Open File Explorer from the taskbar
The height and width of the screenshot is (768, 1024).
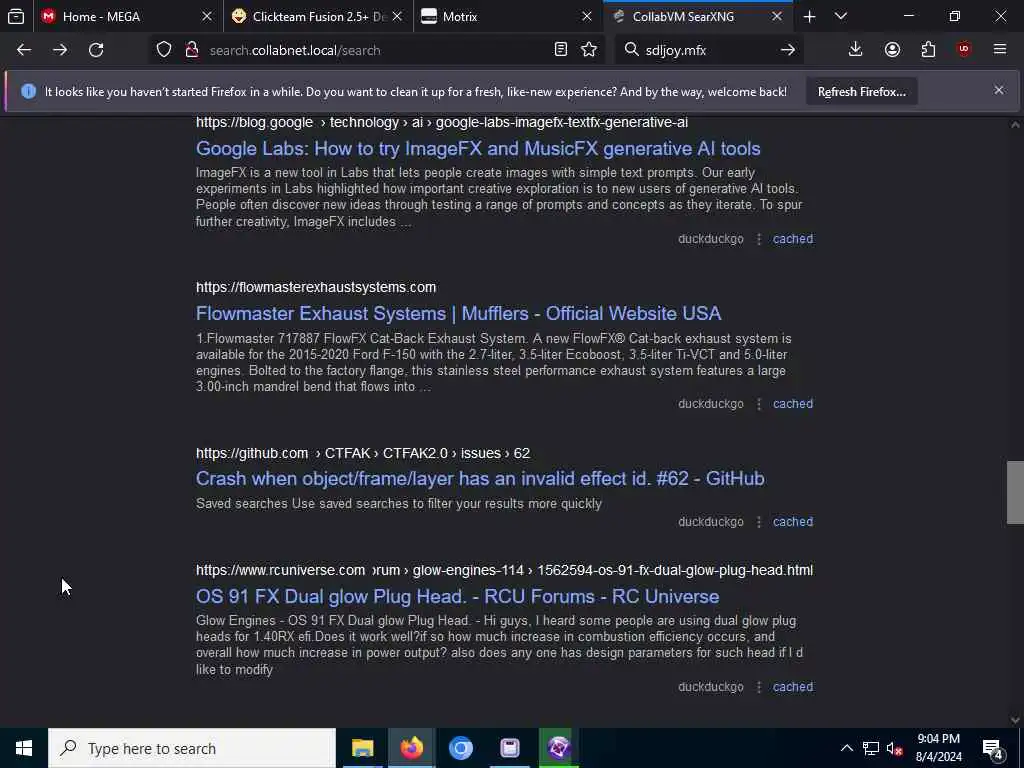click(x=362, y=748)
